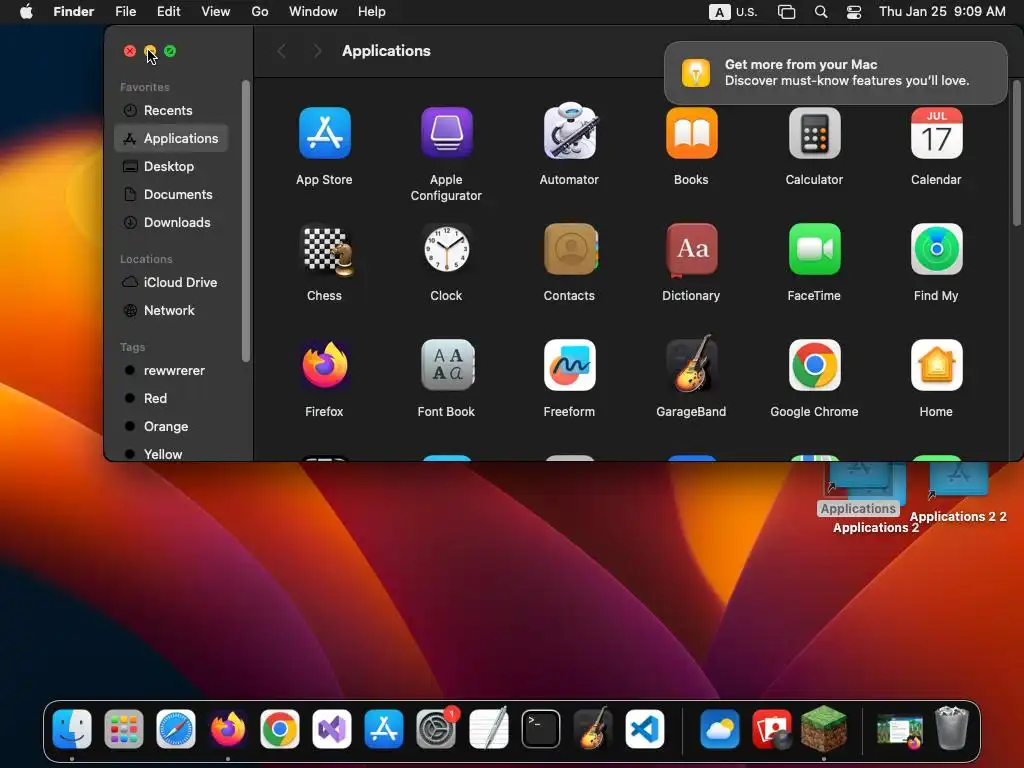Select the FaceTime app icon
This screenshot has width=1024, height=768.
[814, 249]
